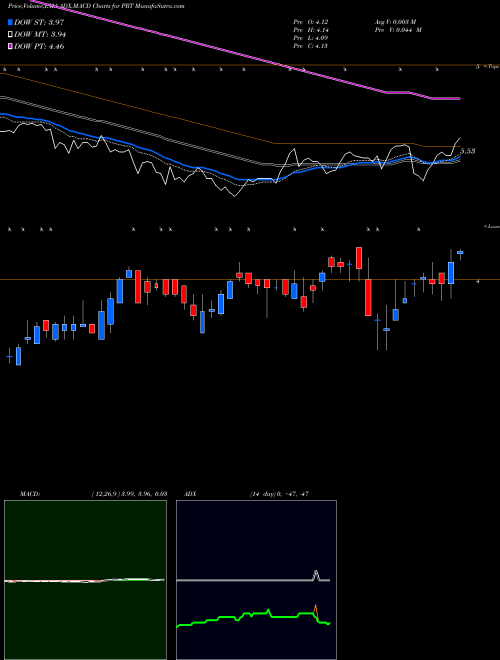Select the 'DOW ST: 3.97' legend text

click(39, 22)
